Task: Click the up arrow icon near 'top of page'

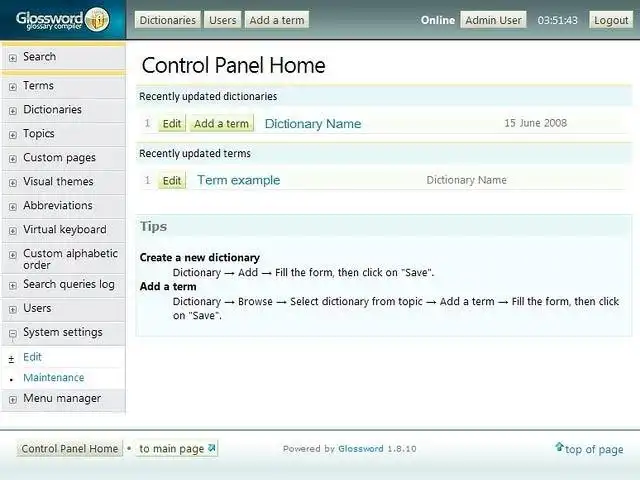Action: coord(559,447)
